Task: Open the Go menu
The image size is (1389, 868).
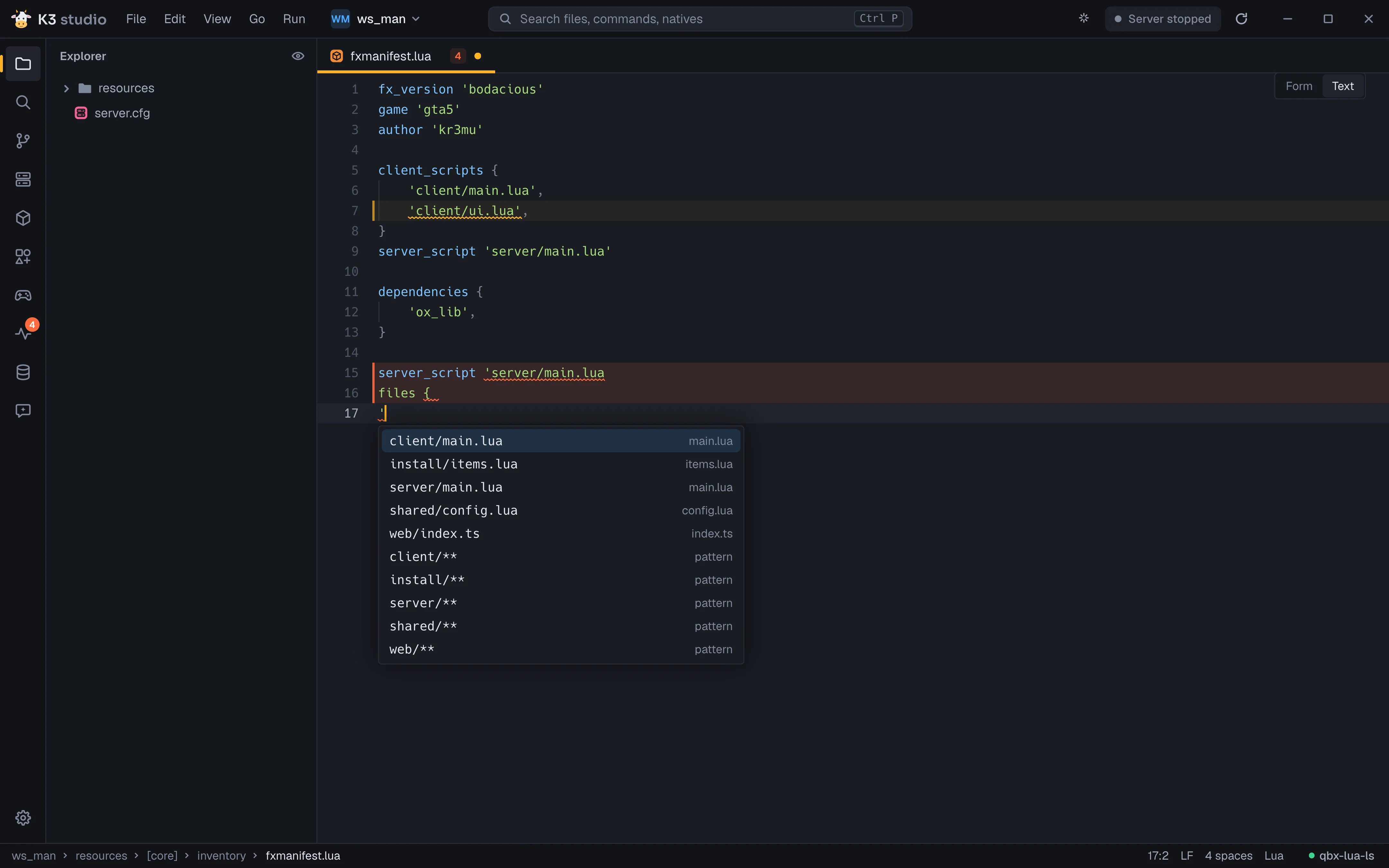Action: pos(257,19)
